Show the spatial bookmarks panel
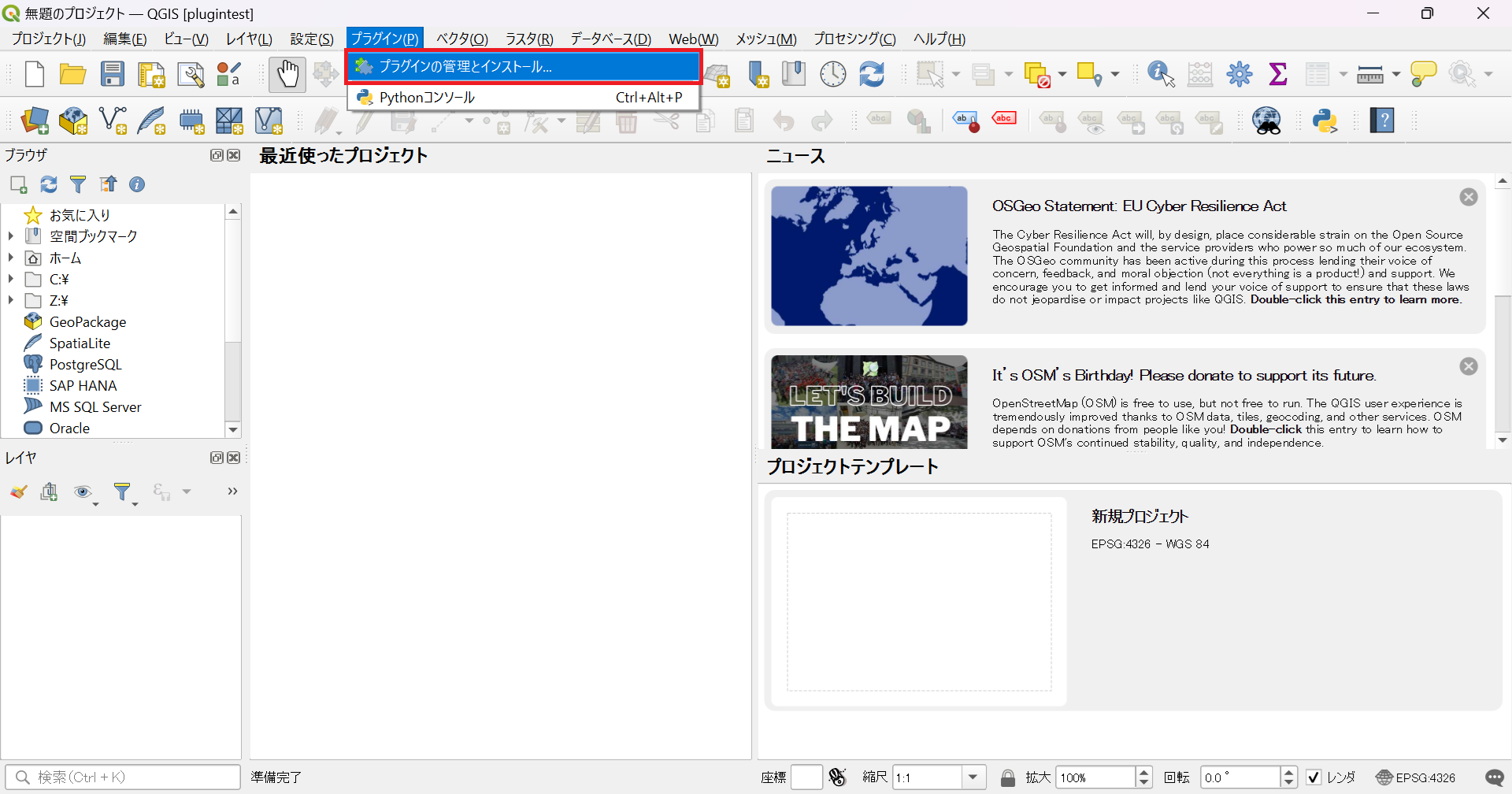This screenshot has width=1512, height=794. pos(794,74)
